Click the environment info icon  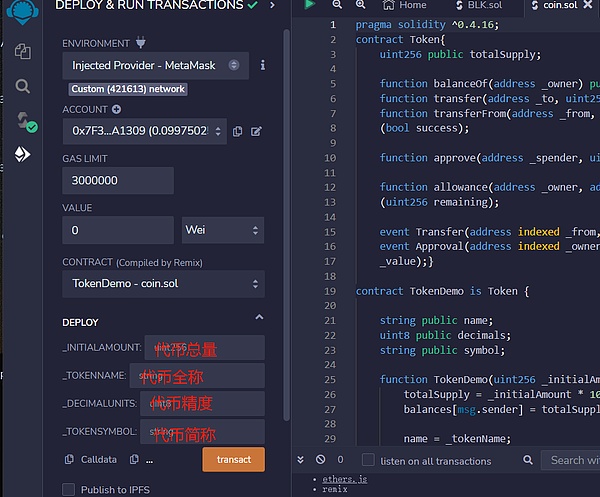pos(263,65)
